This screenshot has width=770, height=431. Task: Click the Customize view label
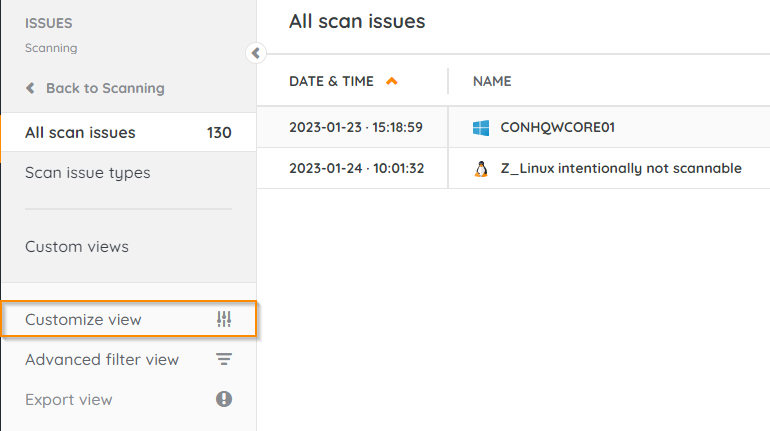(83, 320)
